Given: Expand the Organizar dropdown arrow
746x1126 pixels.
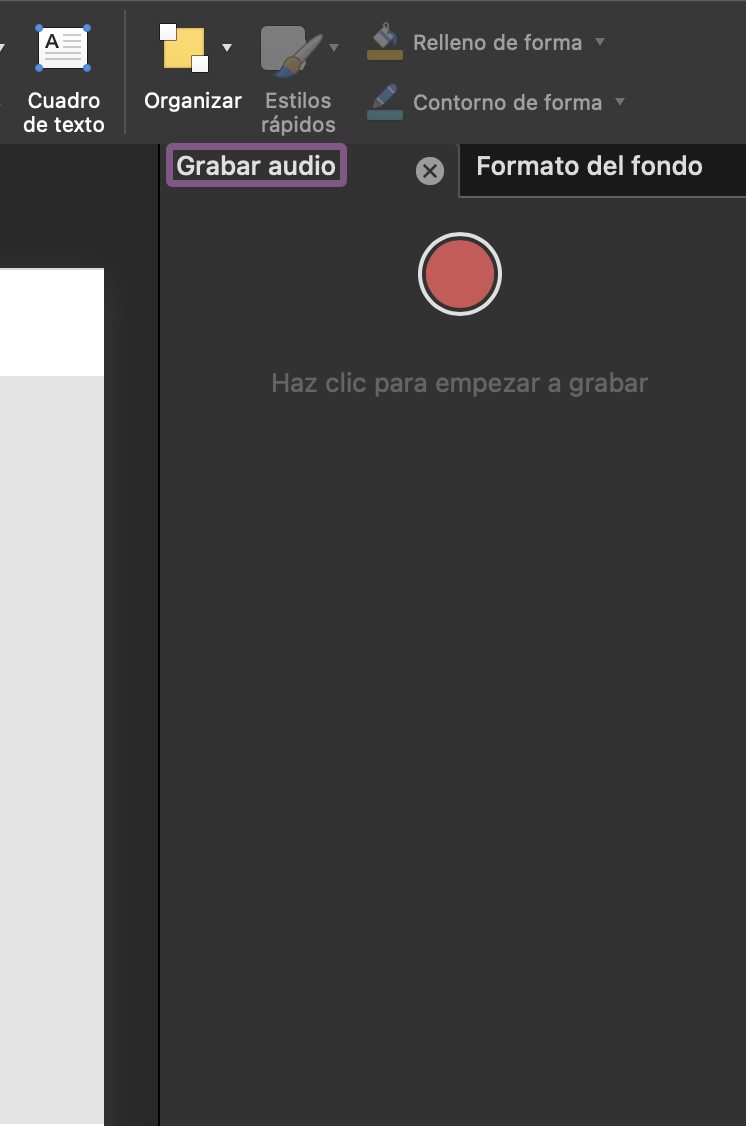Looking at the screenshot, I should (x=227, y=48).
